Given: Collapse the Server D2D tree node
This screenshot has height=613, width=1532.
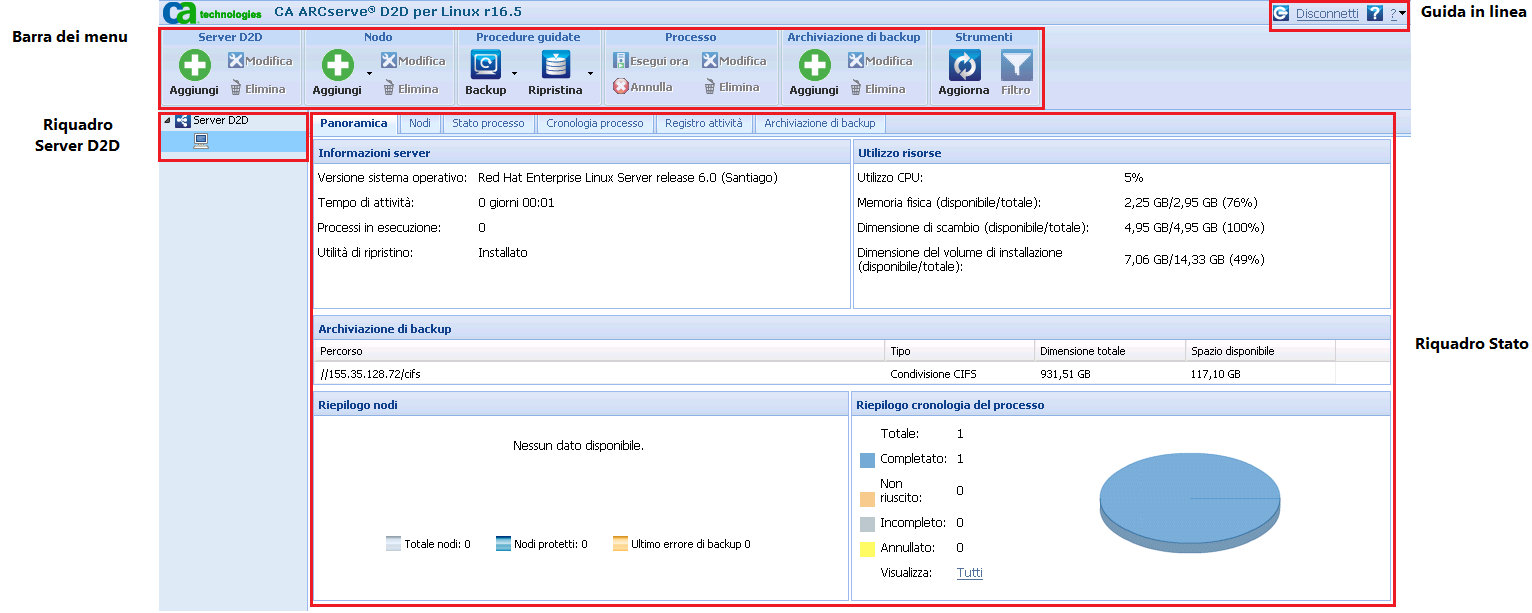Looking at the screenshot, I should (167, 121).
